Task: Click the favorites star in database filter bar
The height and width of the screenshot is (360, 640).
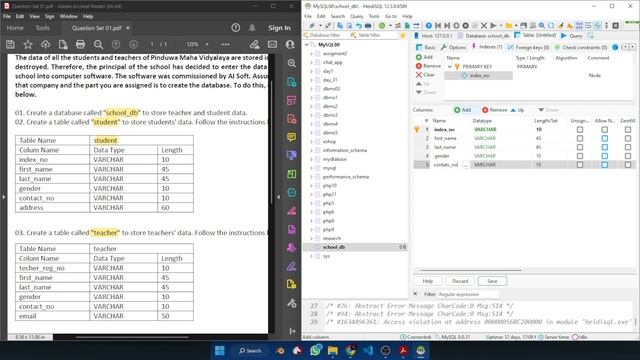Action: 403,36
